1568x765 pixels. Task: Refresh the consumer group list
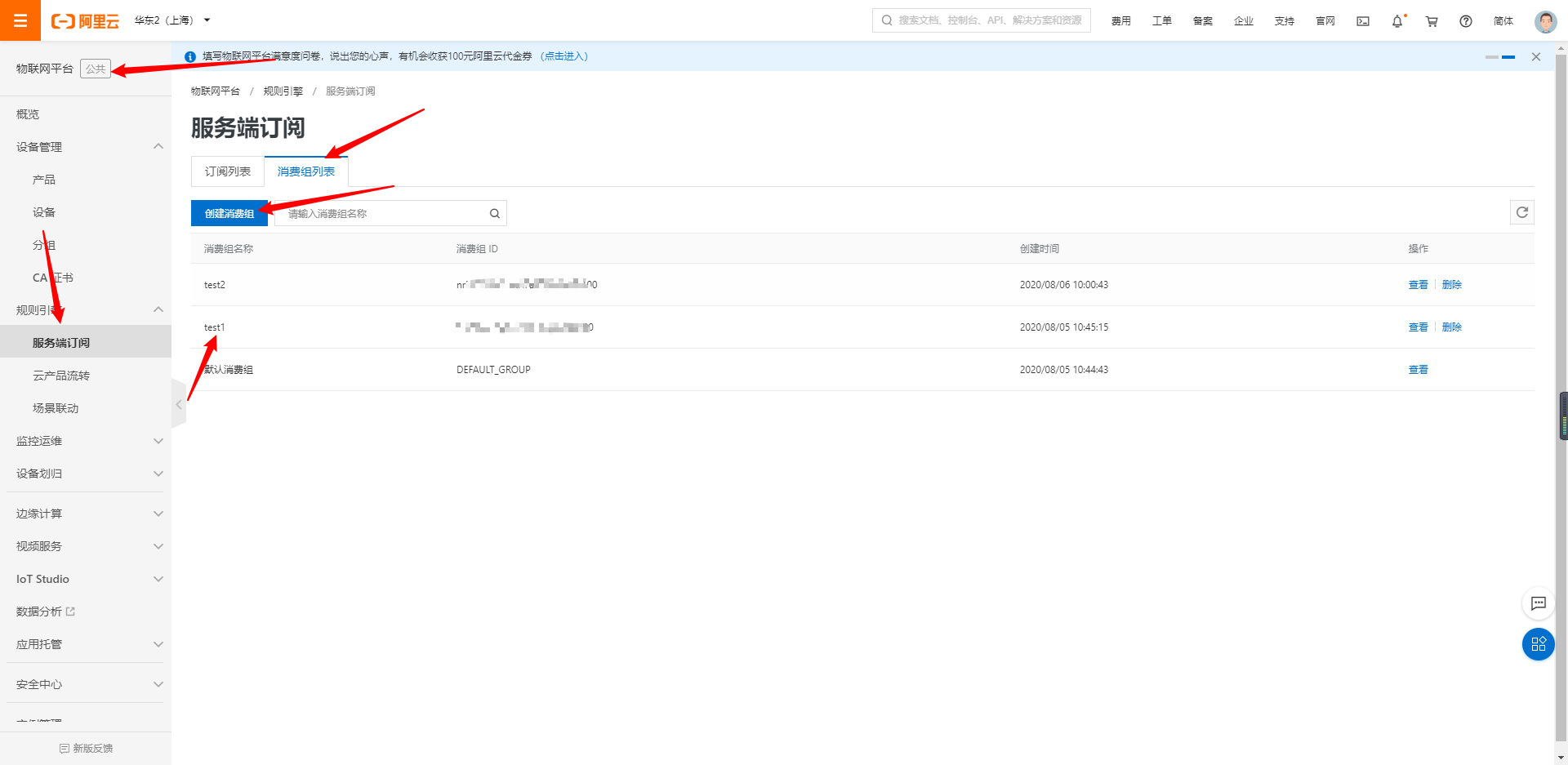tap(1522, 212)
